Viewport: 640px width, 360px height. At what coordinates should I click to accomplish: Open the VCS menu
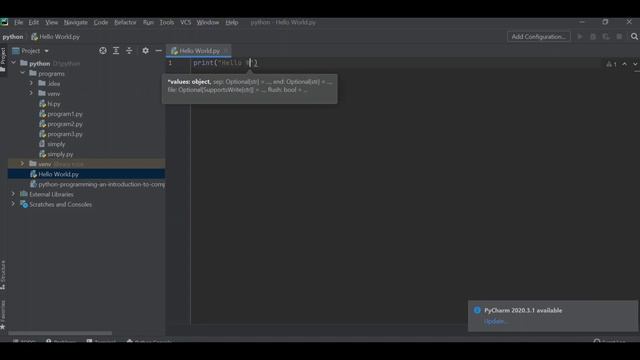pyautogui.click(x=186, y=22)
